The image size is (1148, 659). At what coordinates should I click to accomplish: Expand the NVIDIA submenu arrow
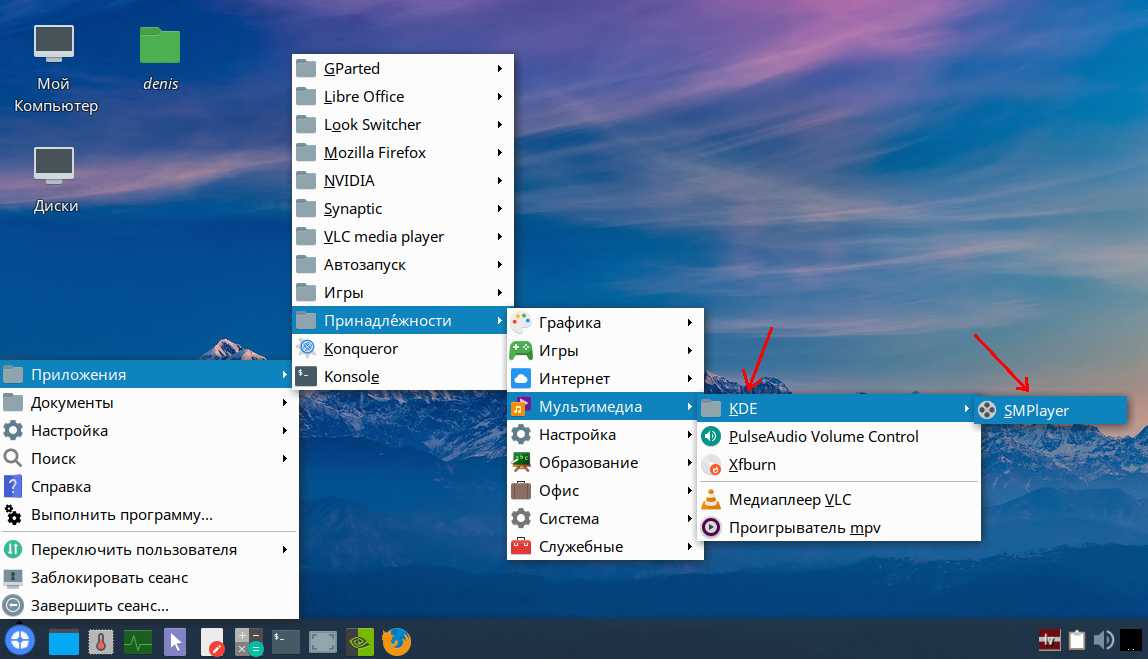click(499, 180)
